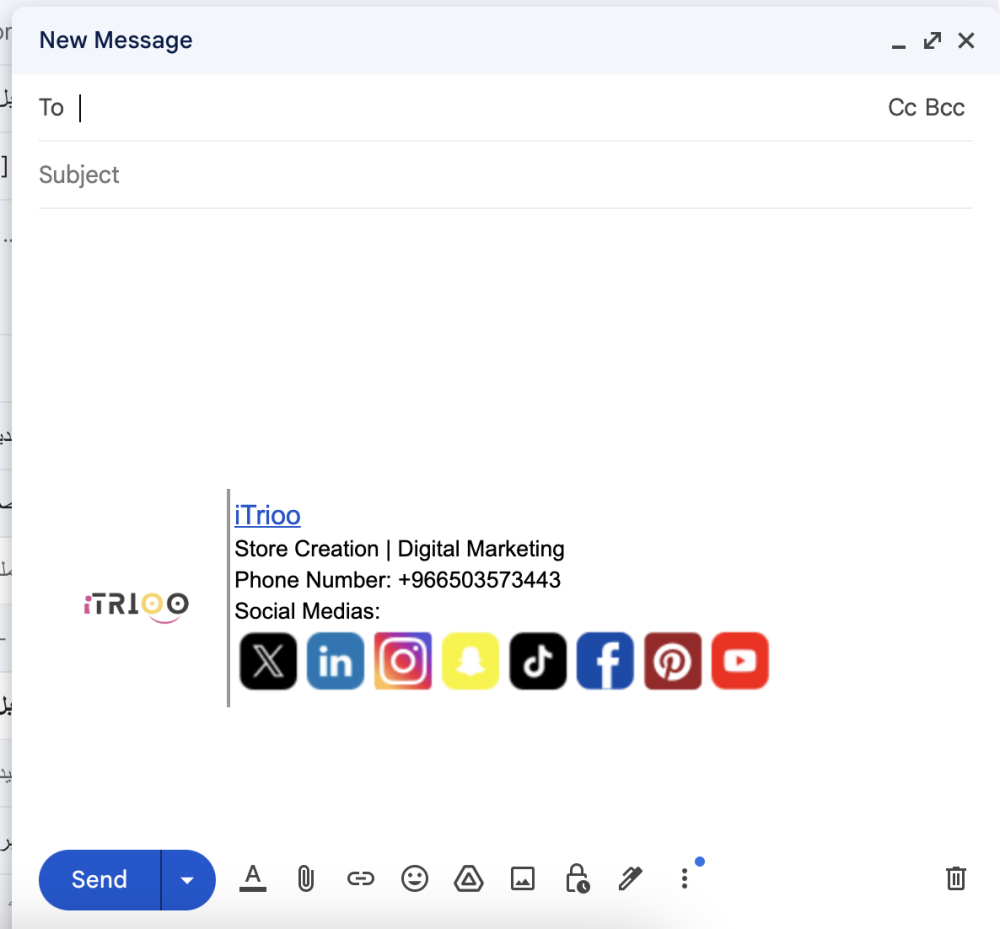Open send options dropdown arrow
This screenshot has width=1000, height=929.
click(188, 880)
